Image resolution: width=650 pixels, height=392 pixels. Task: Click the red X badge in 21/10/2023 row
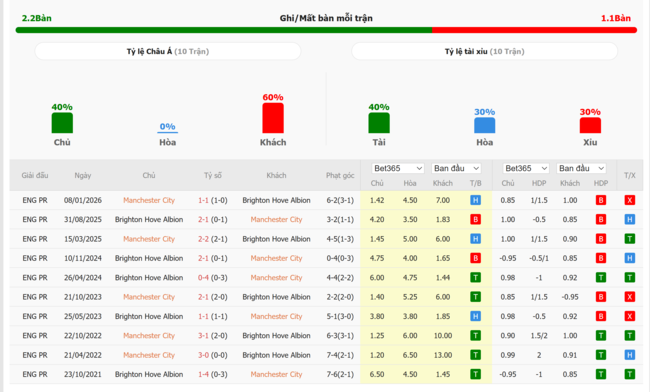pos(630,297)
